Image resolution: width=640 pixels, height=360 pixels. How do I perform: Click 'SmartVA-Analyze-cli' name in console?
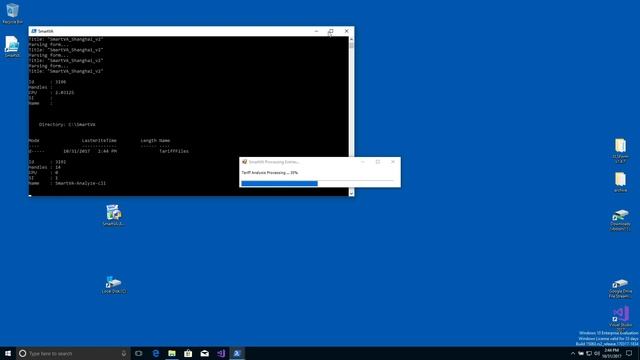pos(80,183)
